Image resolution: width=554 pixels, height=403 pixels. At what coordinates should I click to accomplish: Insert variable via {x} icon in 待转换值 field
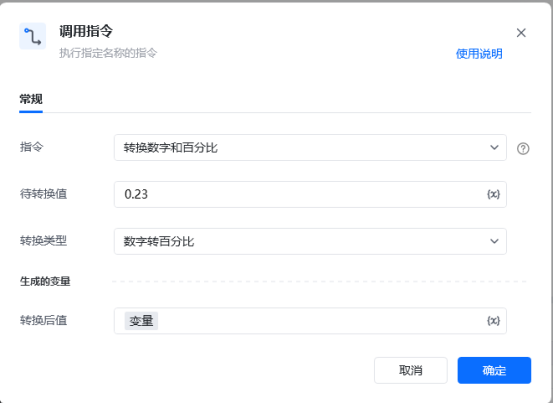pyautogui.click(x=493, y=194)
